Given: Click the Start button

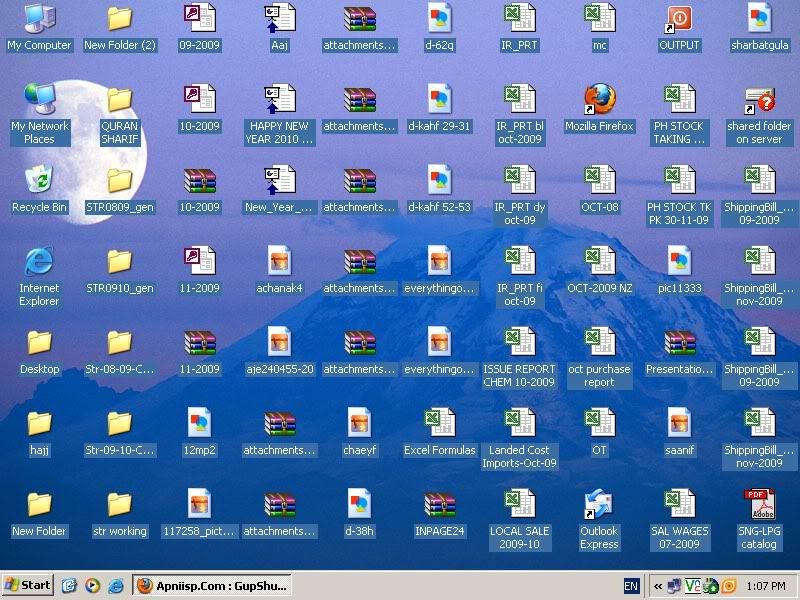Looking at the screenshot, I should coord(28,585).
